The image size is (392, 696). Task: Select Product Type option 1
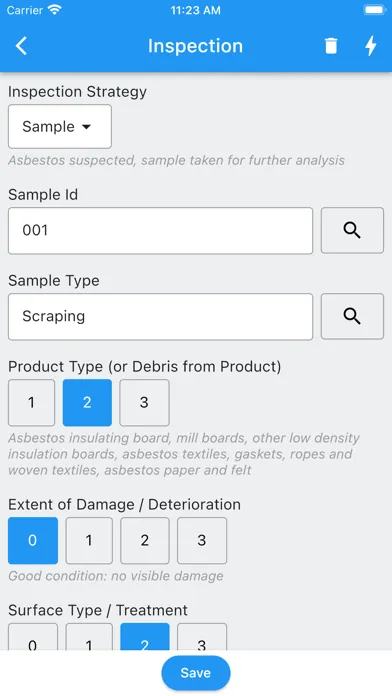click(32, 403)
